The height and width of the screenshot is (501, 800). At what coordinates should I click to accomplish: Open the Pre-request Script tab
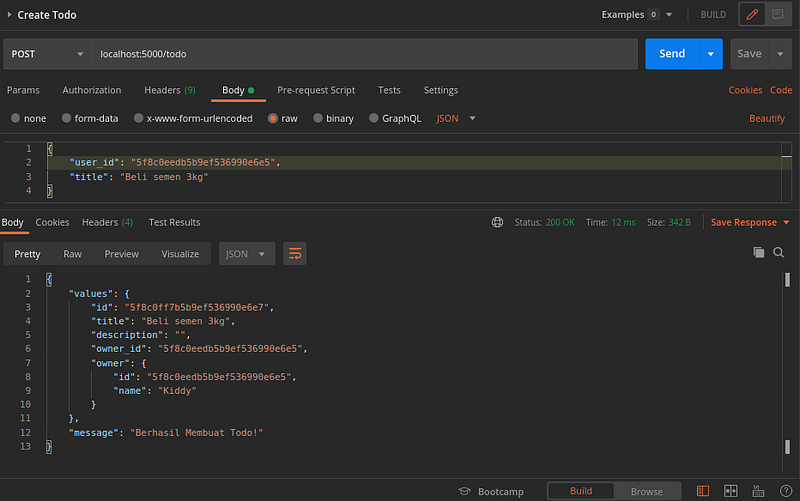(316, 90)
